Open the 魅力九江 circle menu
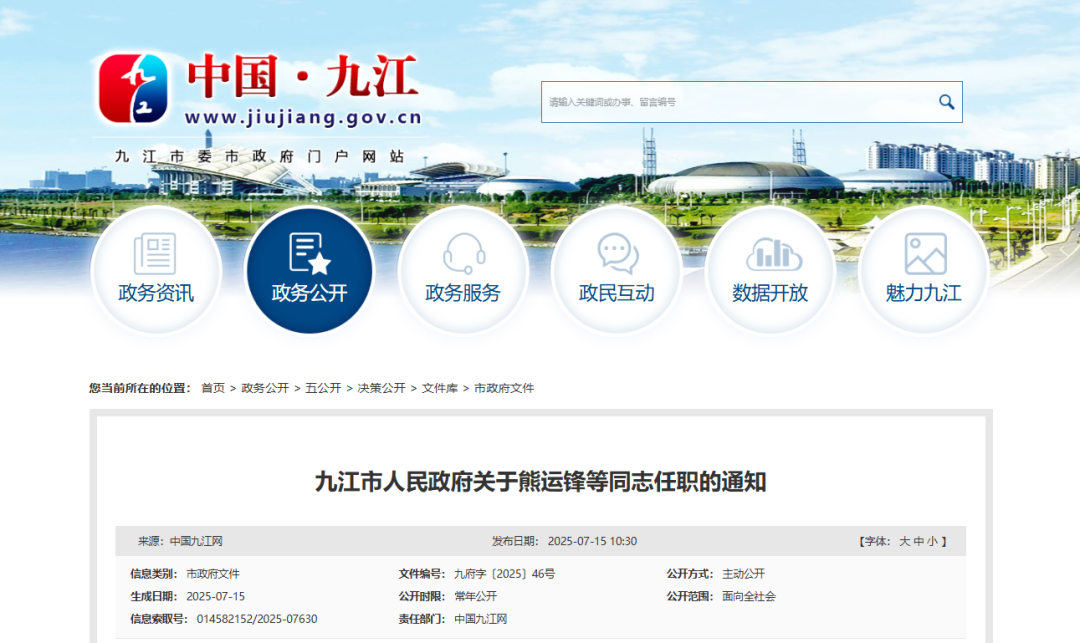Screen dimensions: 1080x643 click(924, 270)
